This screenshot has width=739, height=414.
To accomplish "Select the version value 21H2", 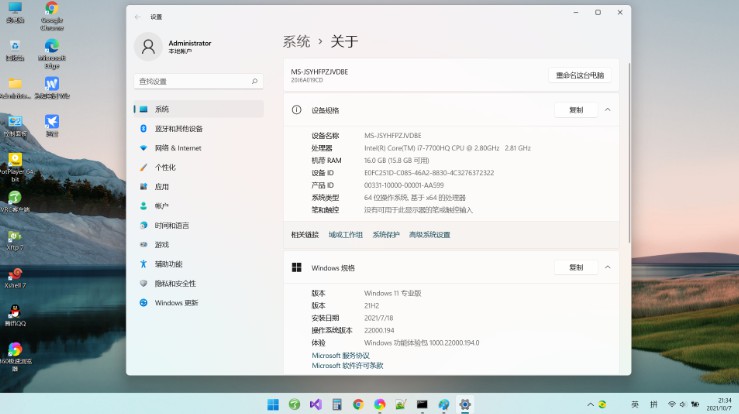I will point(371,305).
